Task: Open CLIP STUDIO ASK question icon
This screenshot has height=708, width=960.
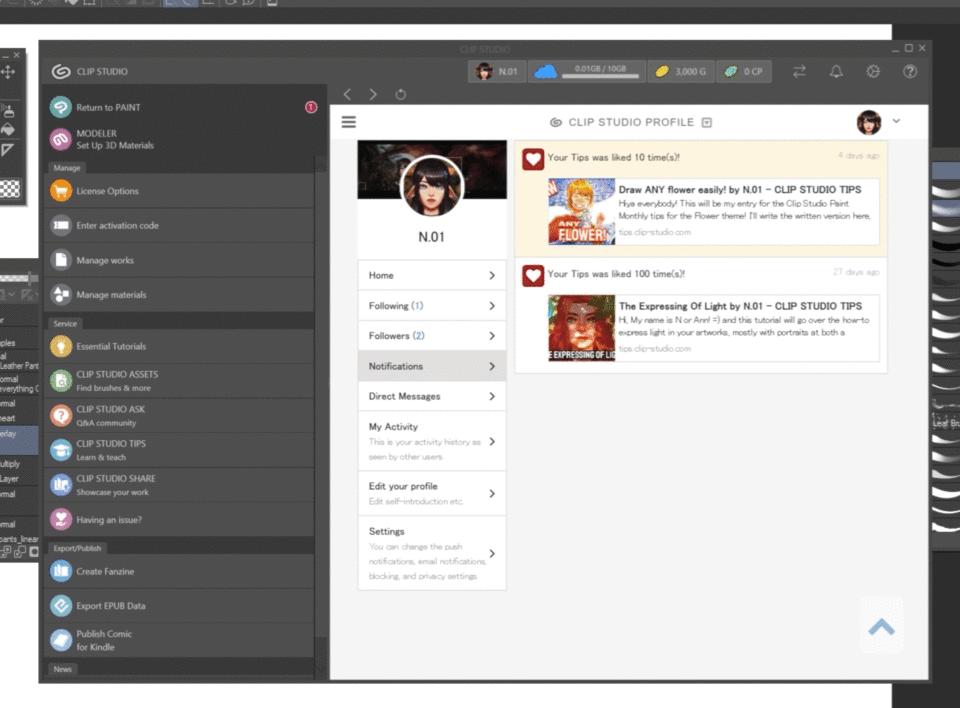Action: [61, 415]
